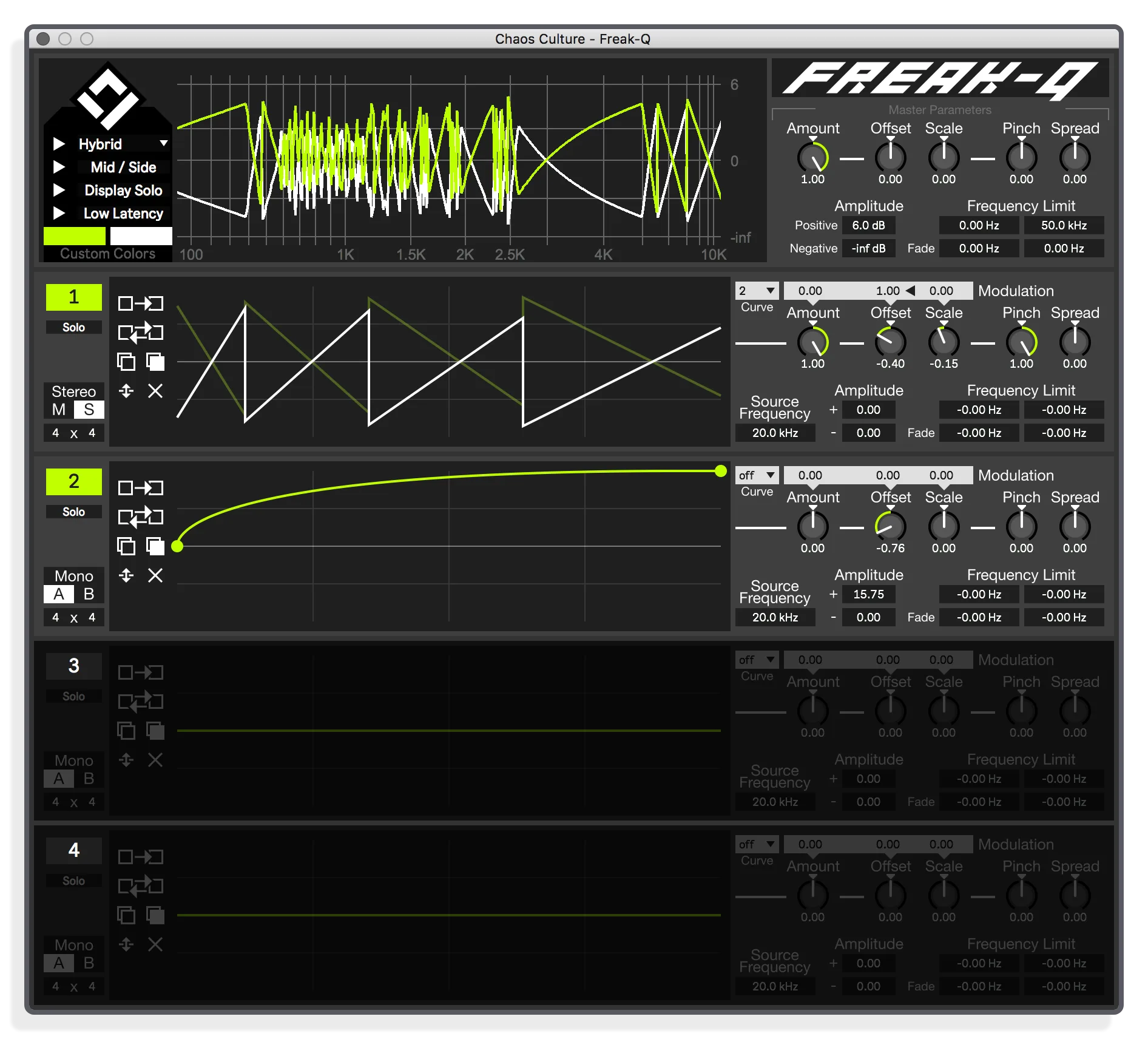The image size is (1148, 1039).
Task: Select B channel on band 2
Action: tap(89, 594)
